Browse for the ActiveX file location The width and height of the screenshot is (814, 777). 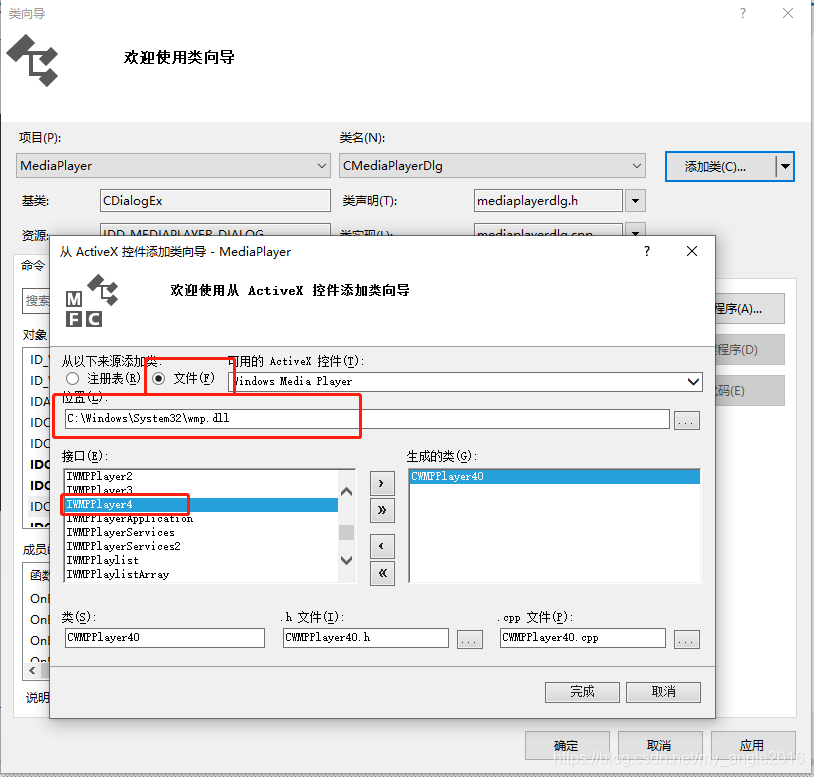[686, 420]
